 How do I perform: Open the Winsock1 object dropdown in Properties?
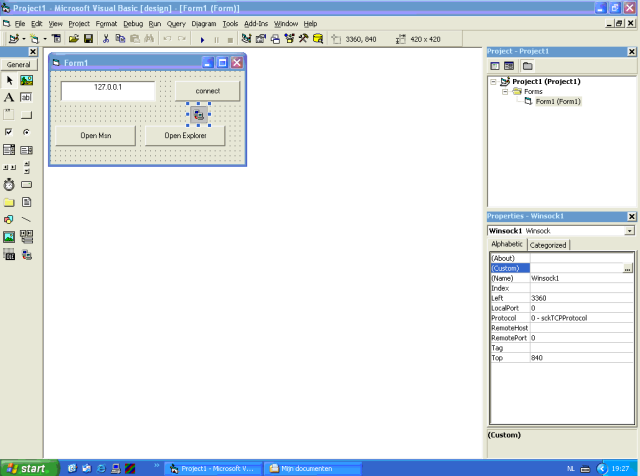click(629, 231)
